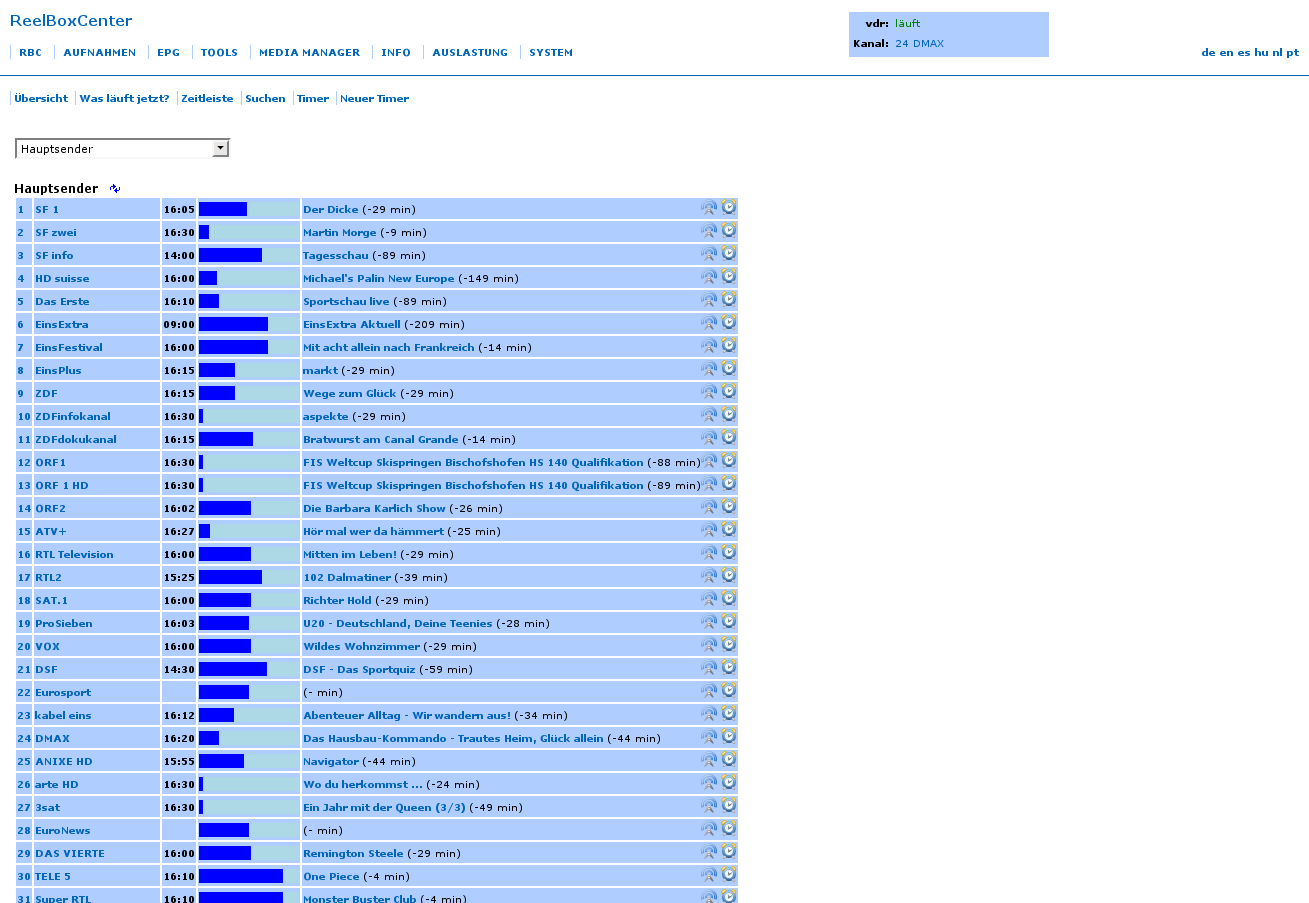Tune to SAT.1 via antenna icon
The height and width of the screenshot is (903, 1309).
709,599
